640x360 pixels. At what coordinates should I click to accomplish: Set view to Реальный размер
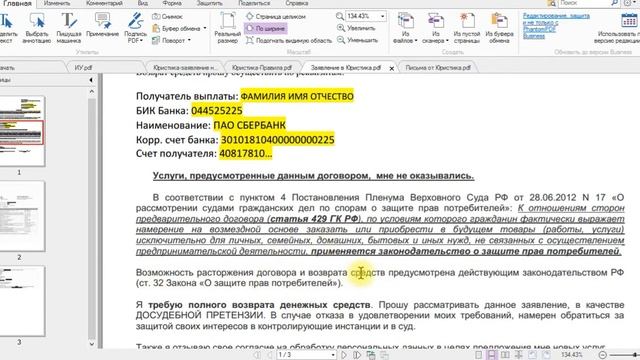227,28
